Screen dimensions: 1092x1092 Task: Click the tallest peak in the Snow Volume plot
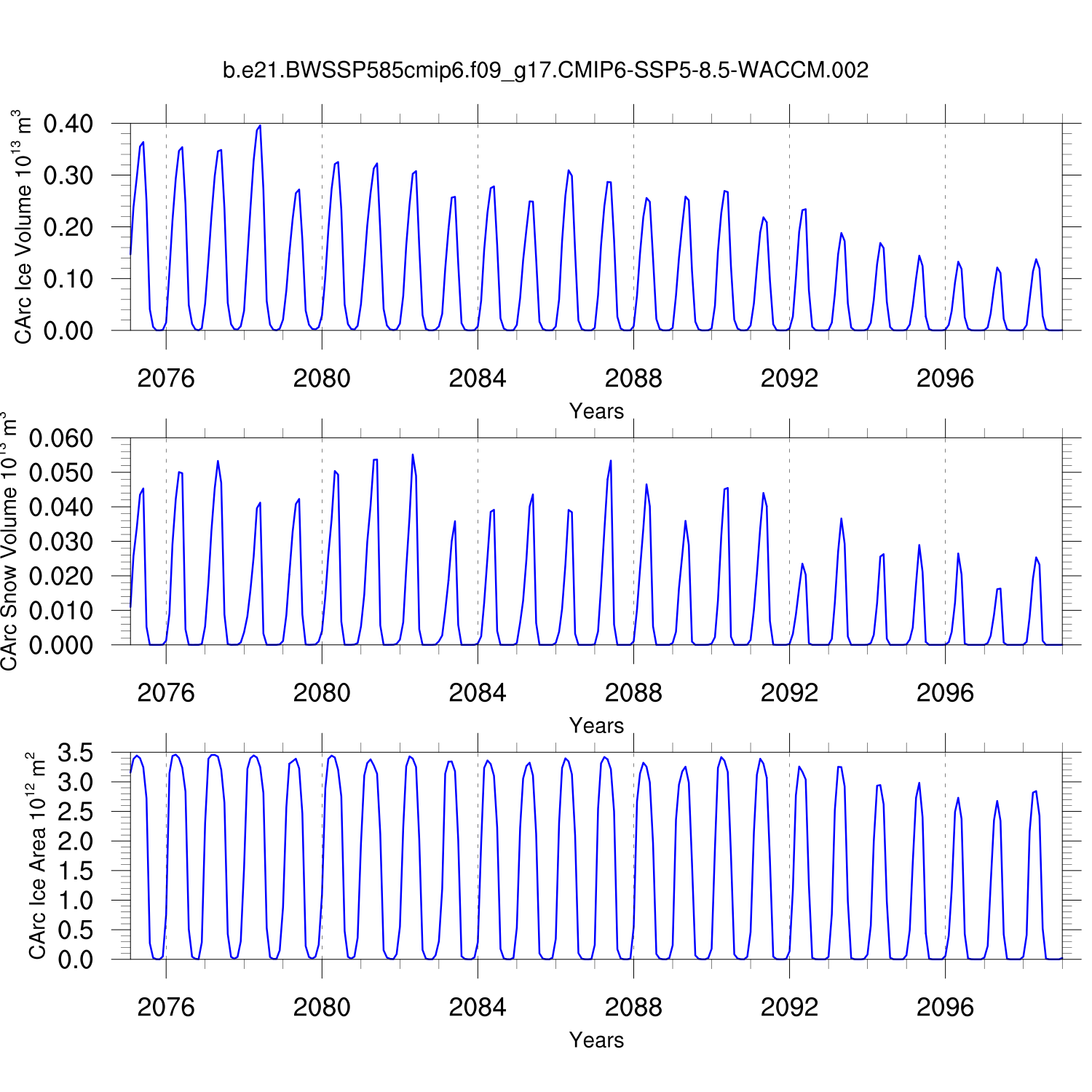click(413, 455)
